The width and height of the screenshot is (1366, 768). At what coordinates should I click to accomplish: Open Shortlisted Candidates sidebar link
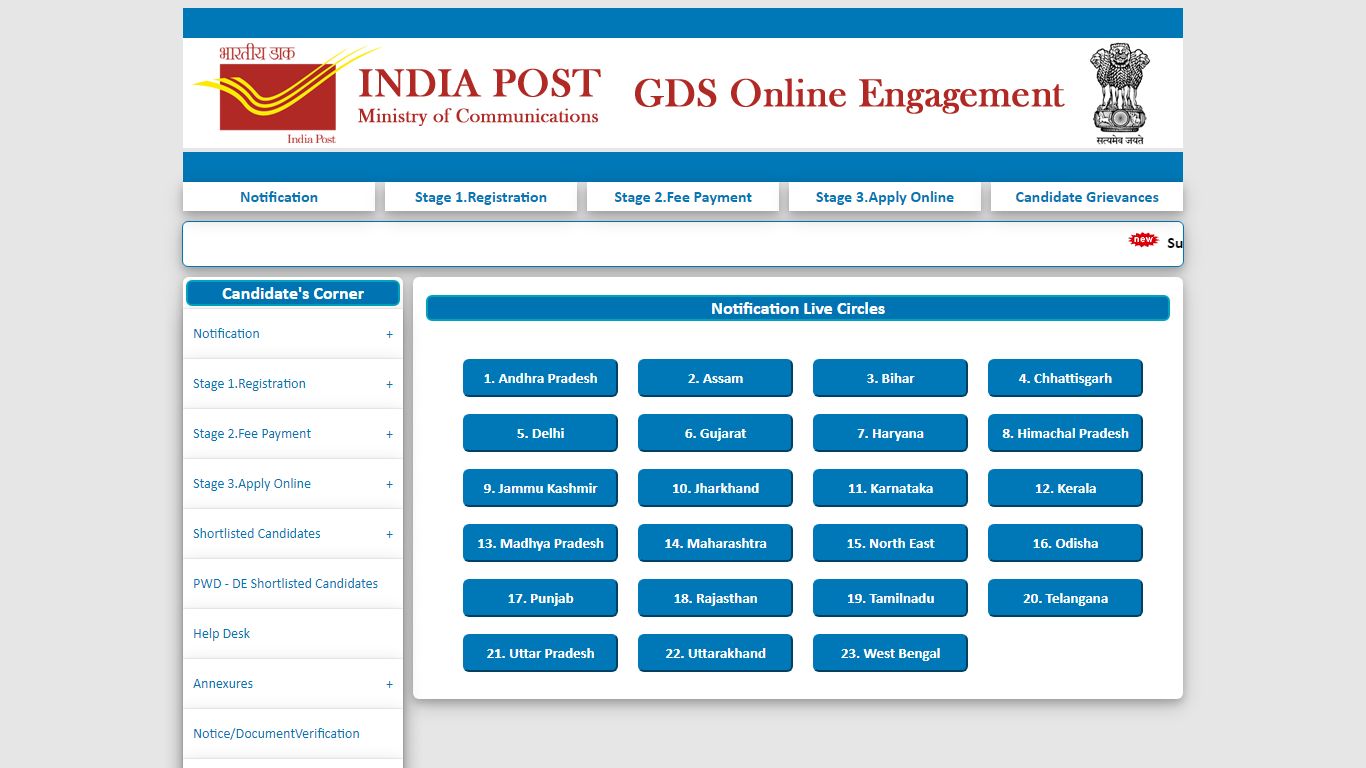click(x=257, y=534)
